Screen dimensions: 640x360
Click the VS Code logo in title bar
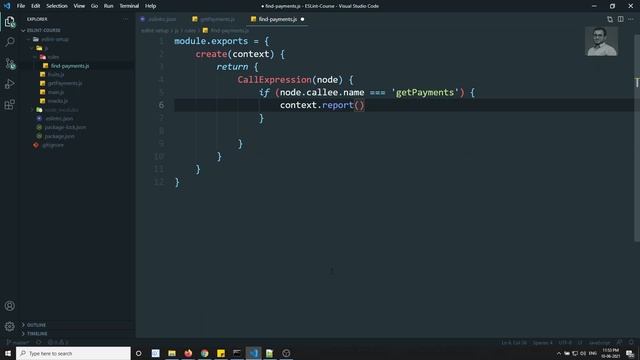coord(7,6)
